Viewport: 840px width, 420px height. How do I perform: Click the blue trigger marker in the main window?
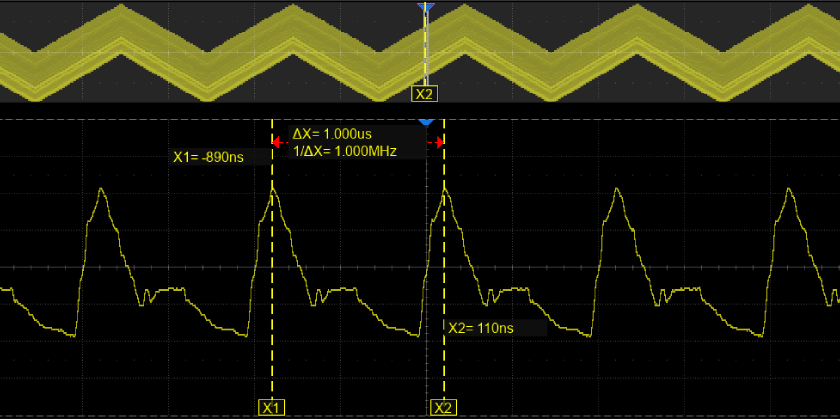pos(426,121)
